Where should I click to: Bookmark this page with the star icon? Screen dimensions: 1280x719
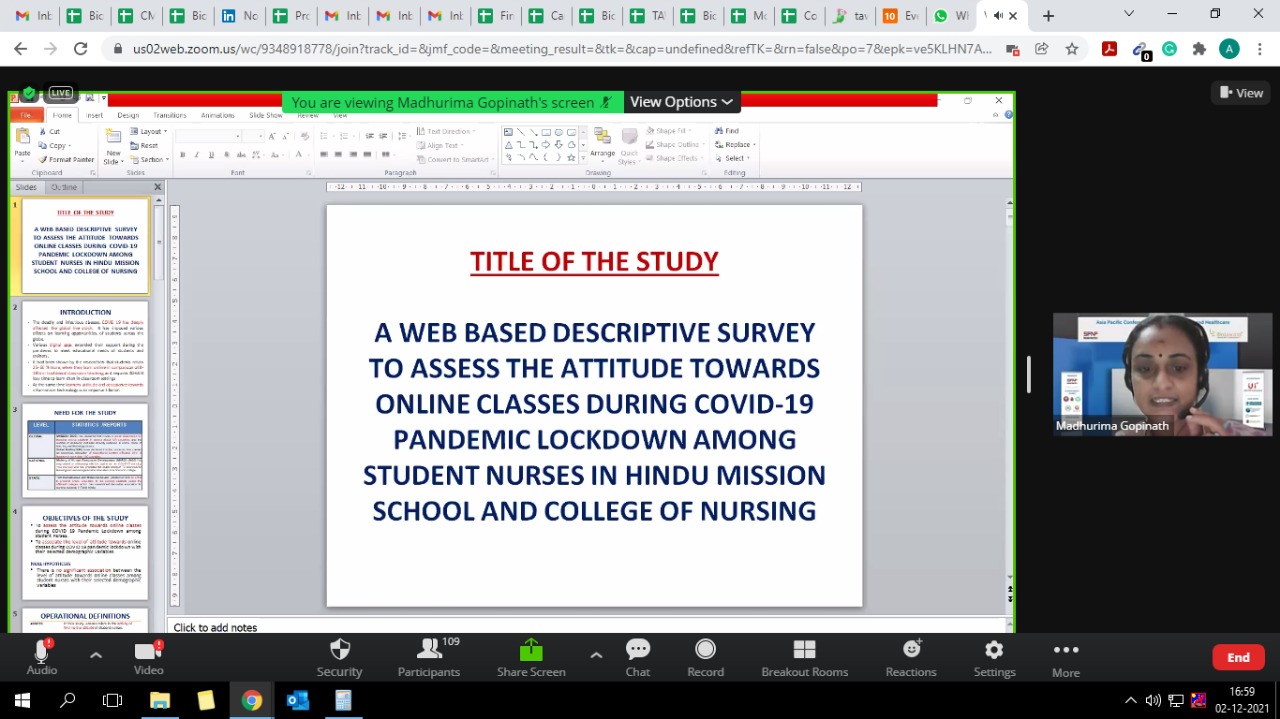pyautogui.click(x=1072, y=49)
